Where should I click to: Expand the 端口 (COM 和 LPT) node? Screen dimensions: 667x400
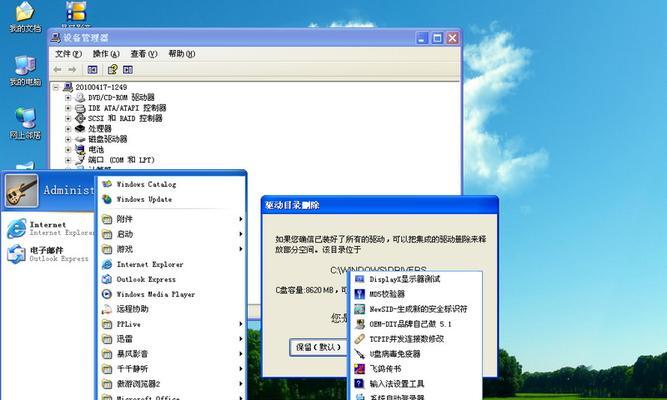coord(68,160)
